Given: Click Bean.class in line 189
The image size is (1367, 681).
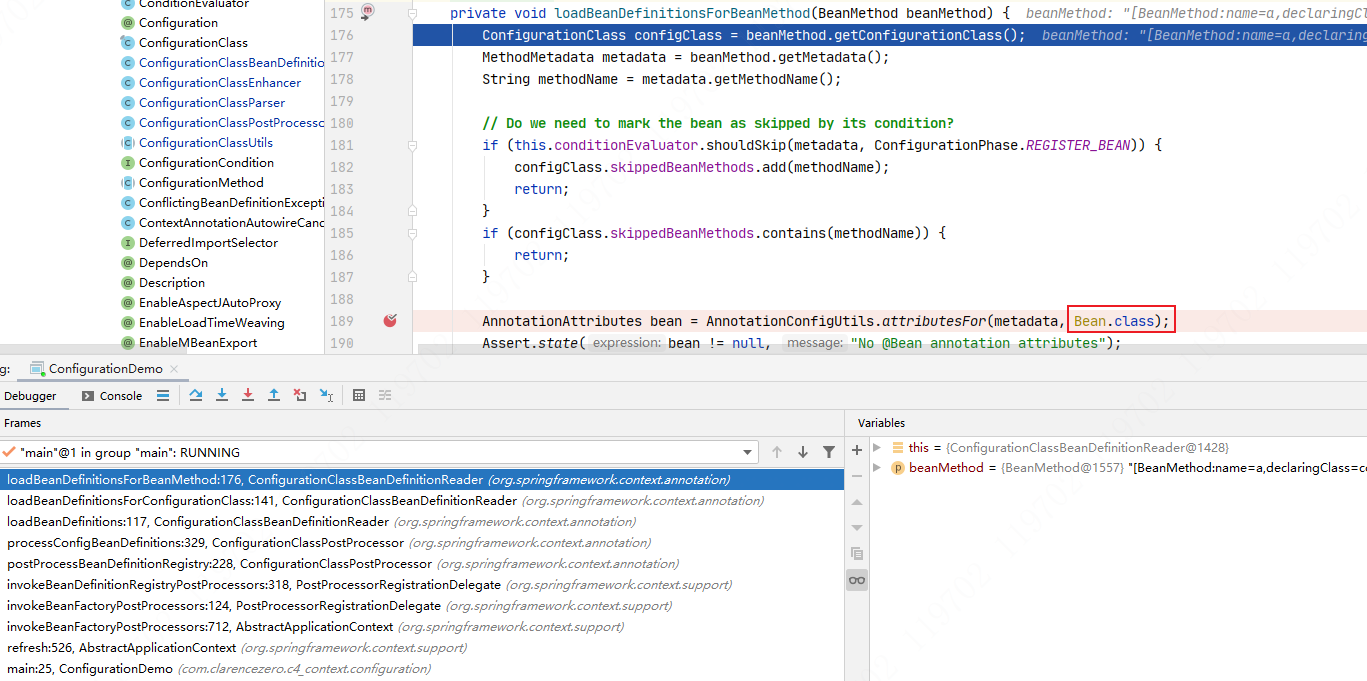Looking at the screenshot, I should click(1114, 321).
